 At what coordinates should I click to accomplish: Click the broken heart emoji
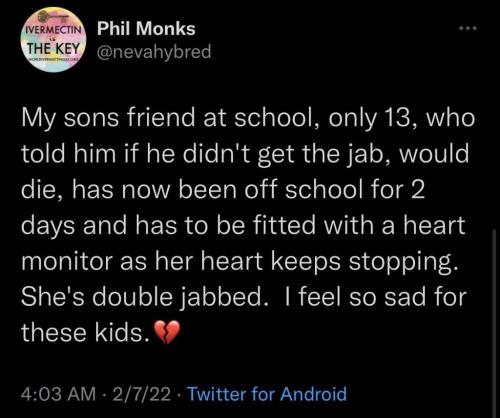pyautogui.click(x=166, y=333)
